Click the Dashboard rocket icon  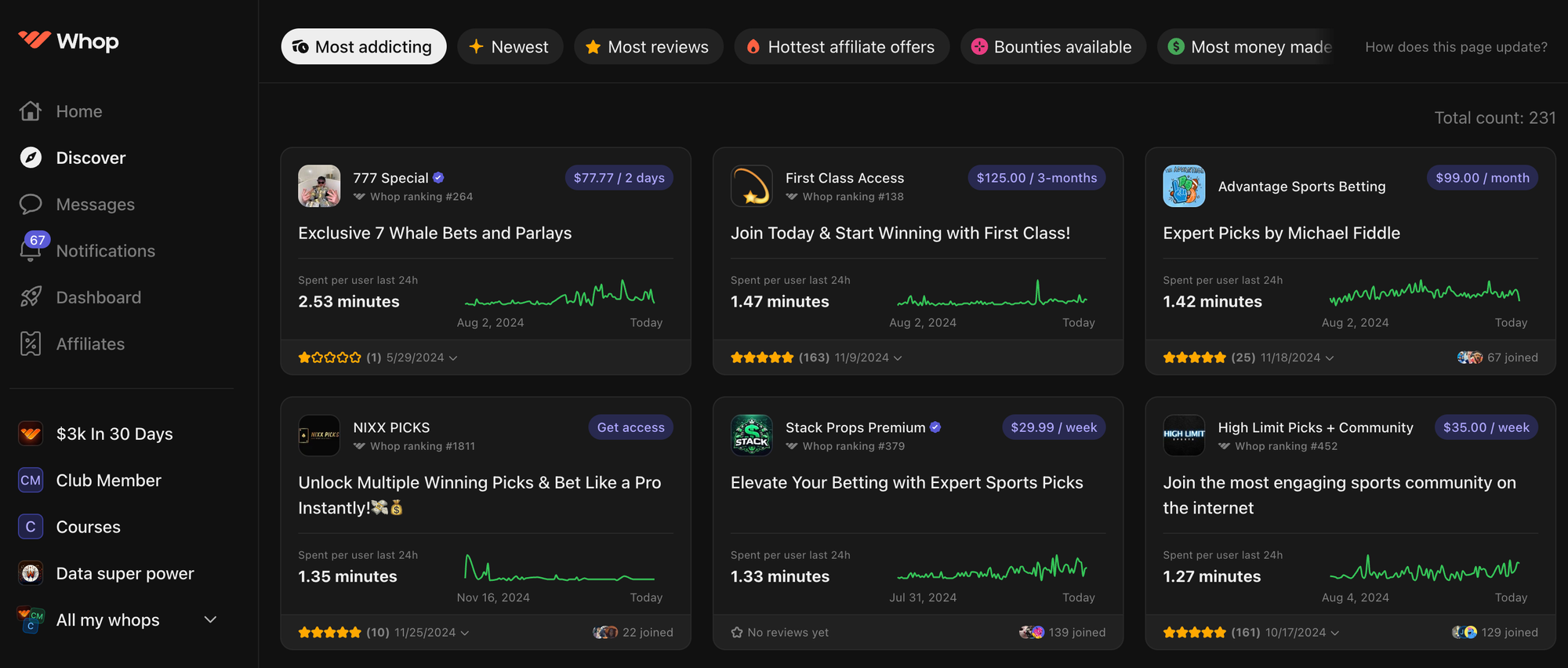tap(31, 297)
